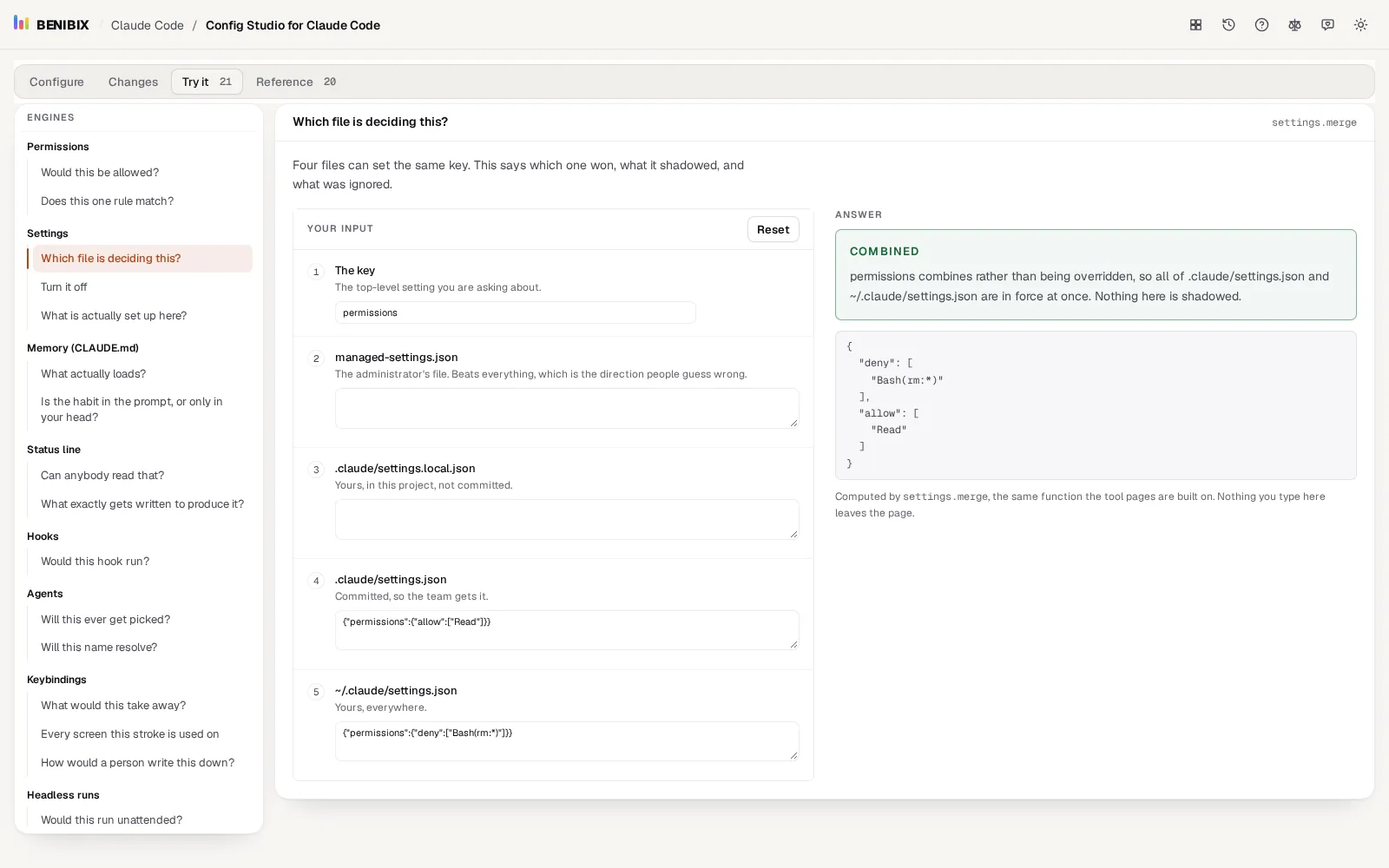The height and width of the screenshot is (868, 1389).
Task: Click the Benibix logo icon
Action: pos(22,23)
